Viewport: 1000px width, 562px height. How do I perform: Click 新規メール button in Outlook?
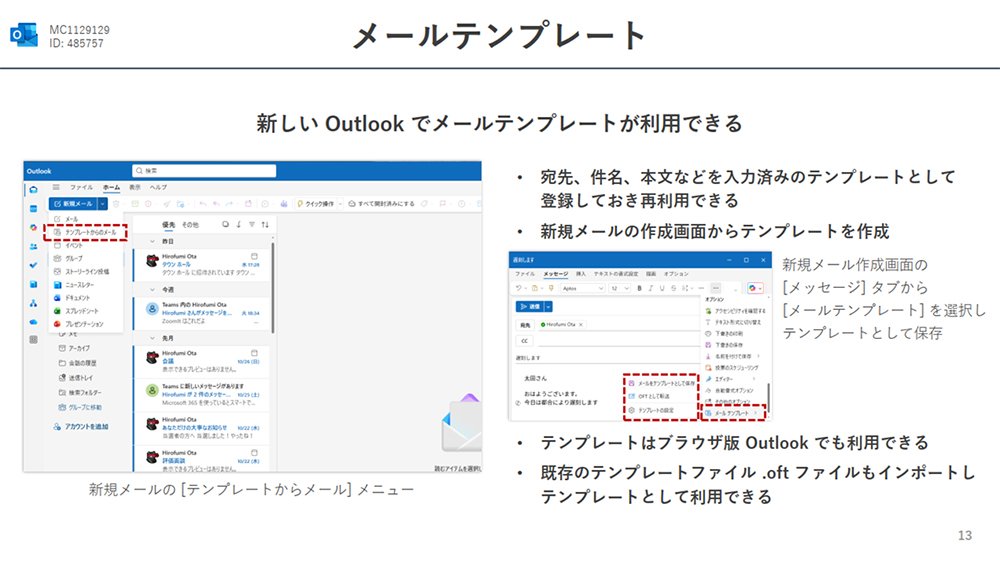(x=73, y=203)
